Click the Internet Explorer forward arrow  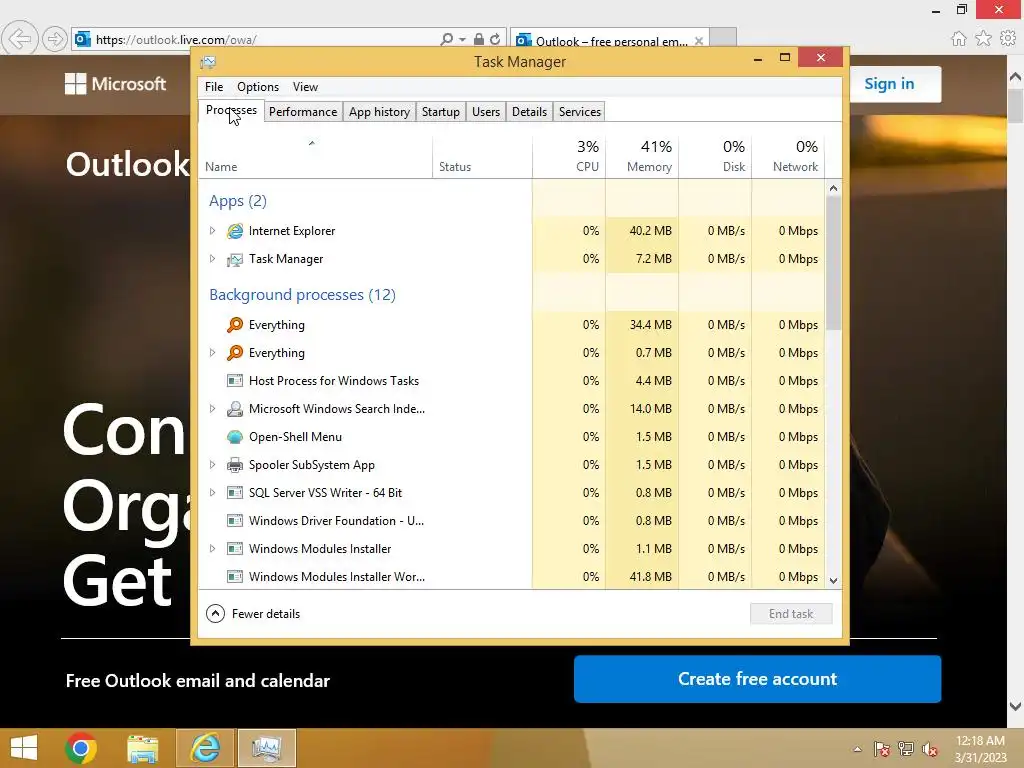point(55,39)
